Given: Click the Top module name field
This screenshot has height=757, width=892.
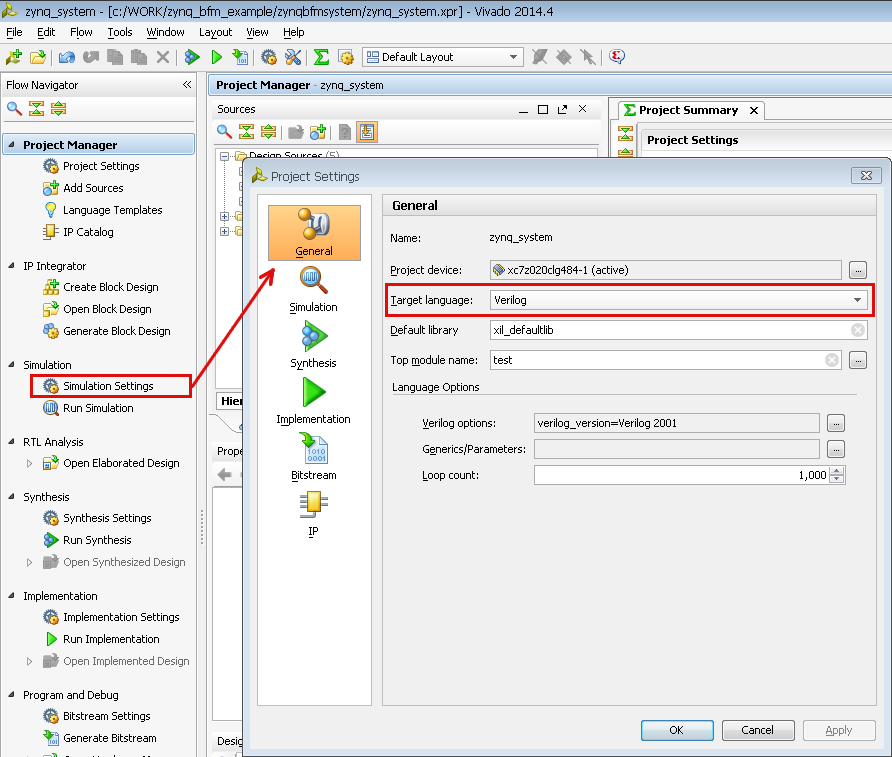Looking at the screenshot, I should pos(666,360).
